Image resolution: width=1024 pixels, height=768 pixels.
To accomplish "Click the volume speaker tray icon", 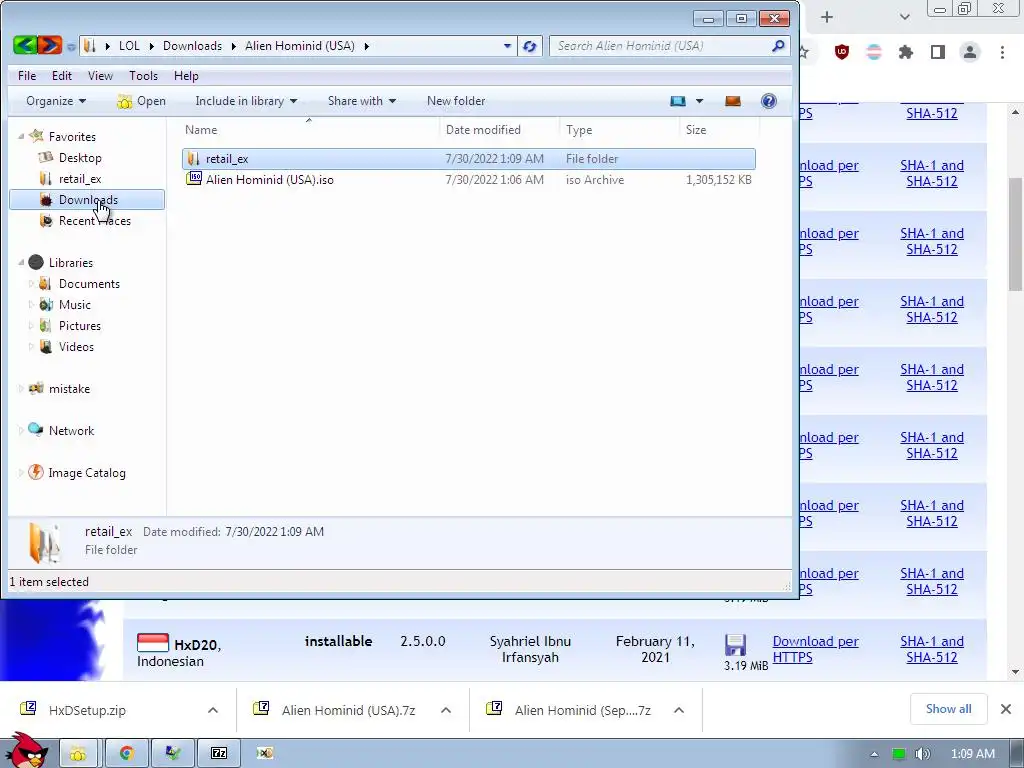I will point(922,754).
